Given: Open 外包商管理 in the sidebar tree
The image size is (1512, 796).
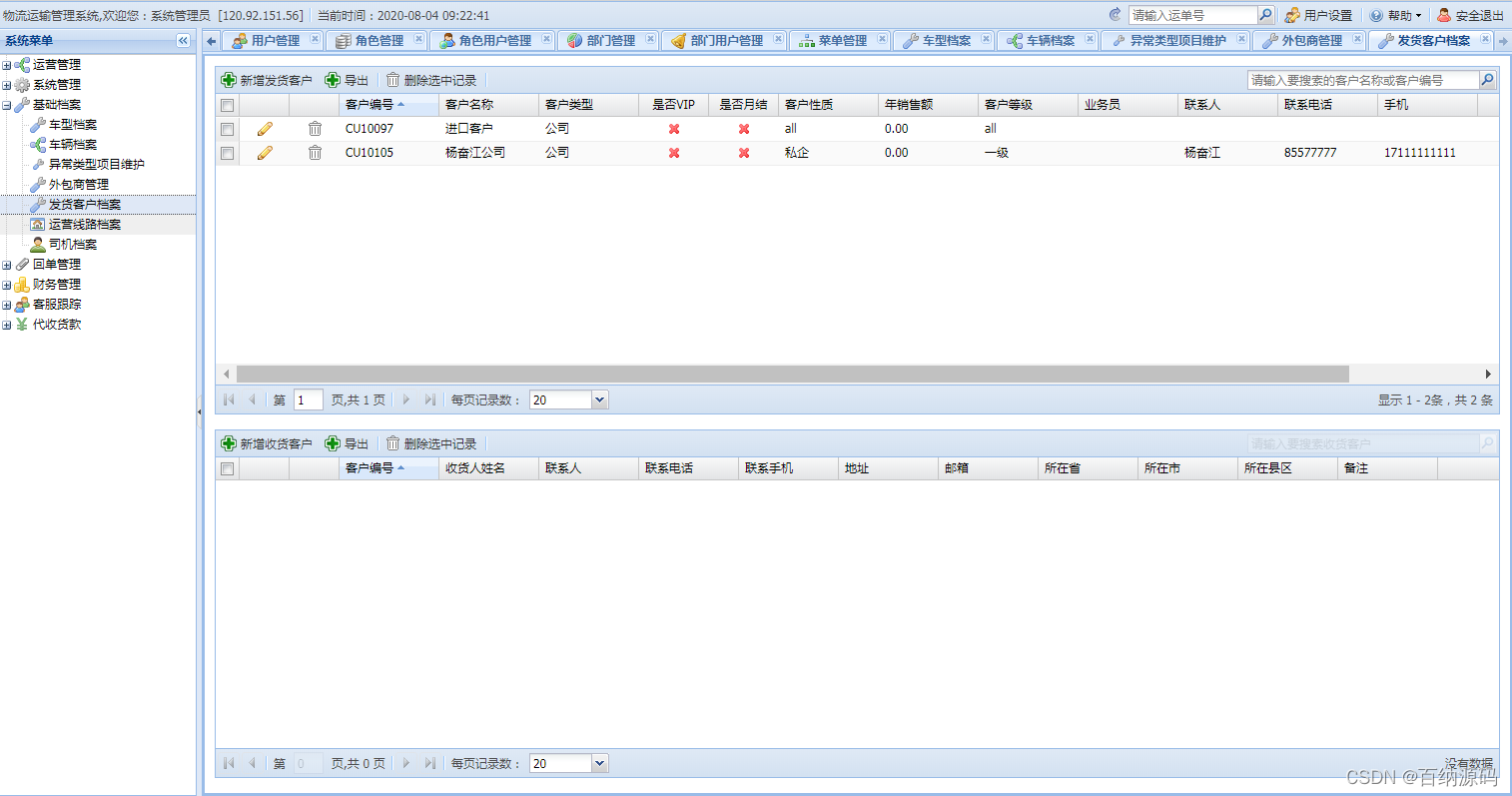Looking at the screenshot, I should point(79,185).
